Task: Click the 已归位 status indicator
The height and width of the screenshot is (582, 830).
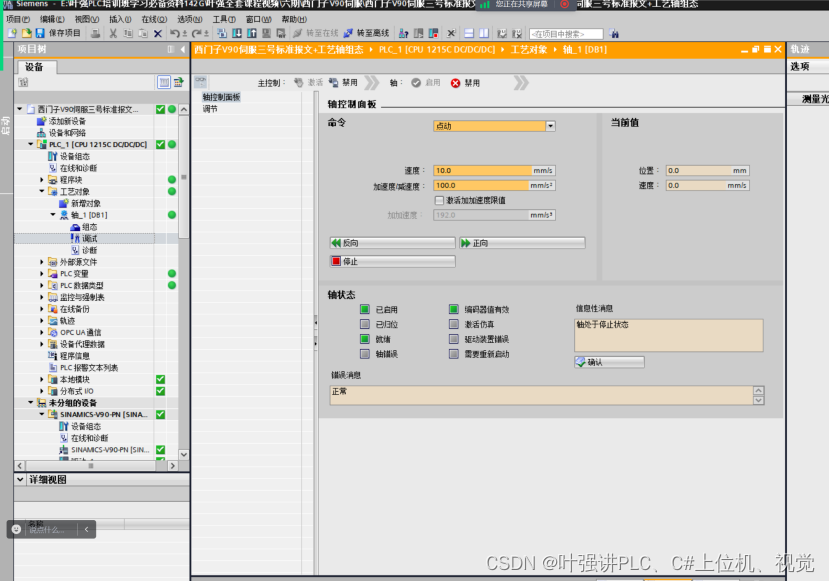Action: coord(365,324)
